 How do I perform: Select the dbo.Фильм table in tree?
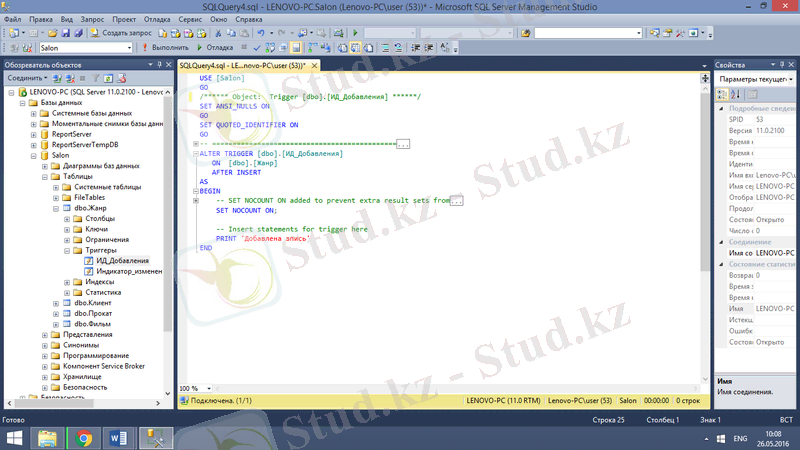(92, 324)
